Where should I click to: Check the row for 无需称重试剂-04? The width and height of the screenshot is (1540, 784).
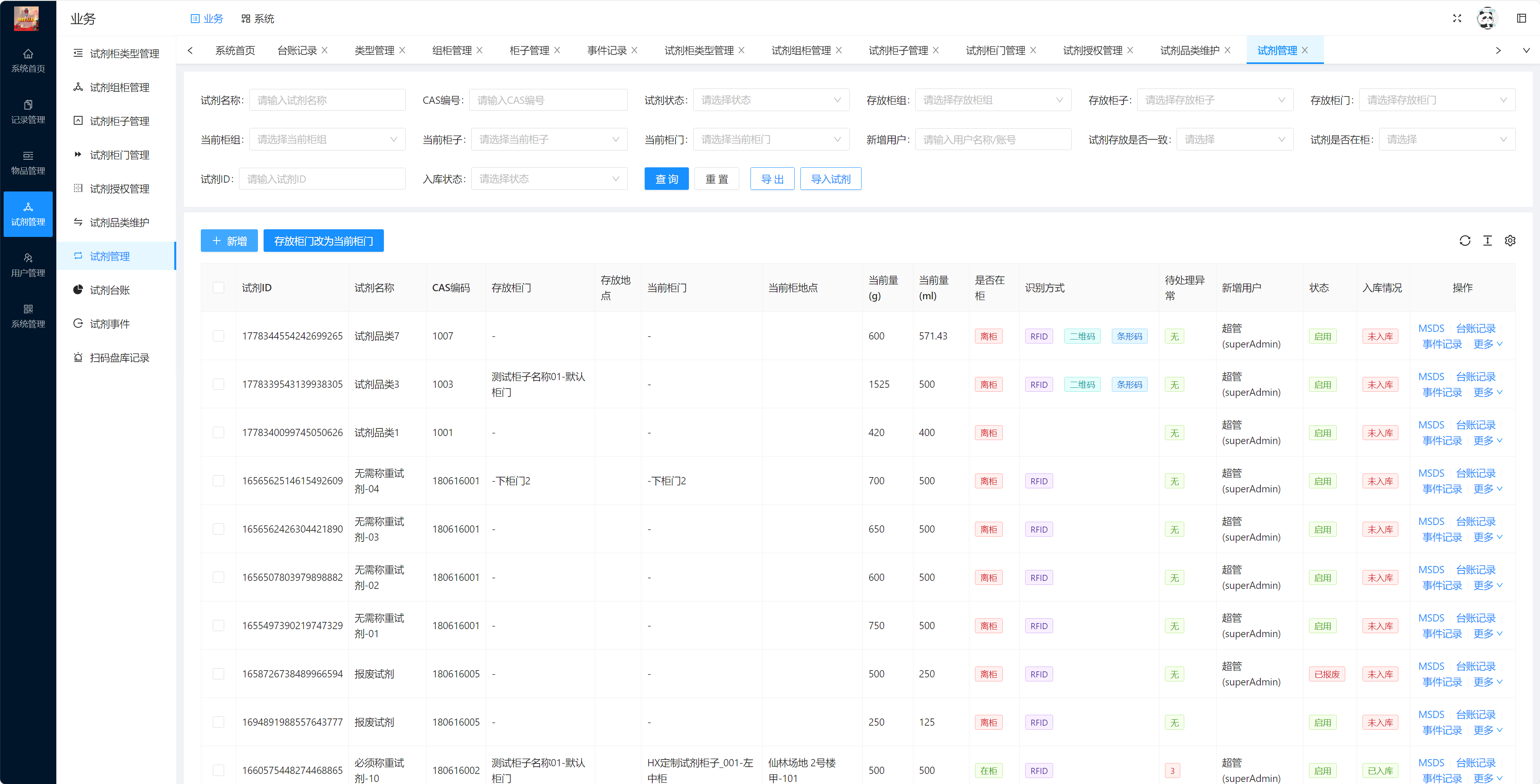coord(219,481)
